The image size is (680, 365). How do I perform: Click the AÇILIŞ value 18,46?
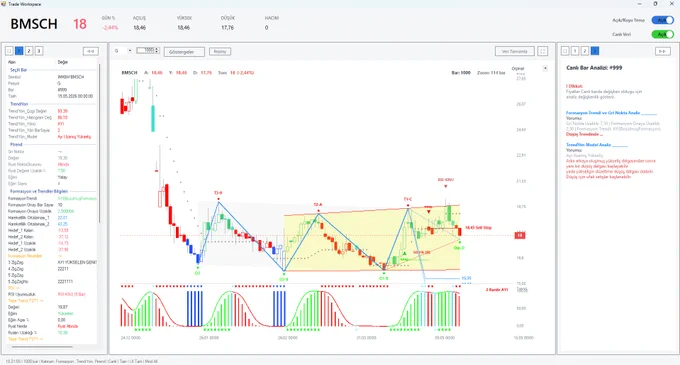coord(140,28)
